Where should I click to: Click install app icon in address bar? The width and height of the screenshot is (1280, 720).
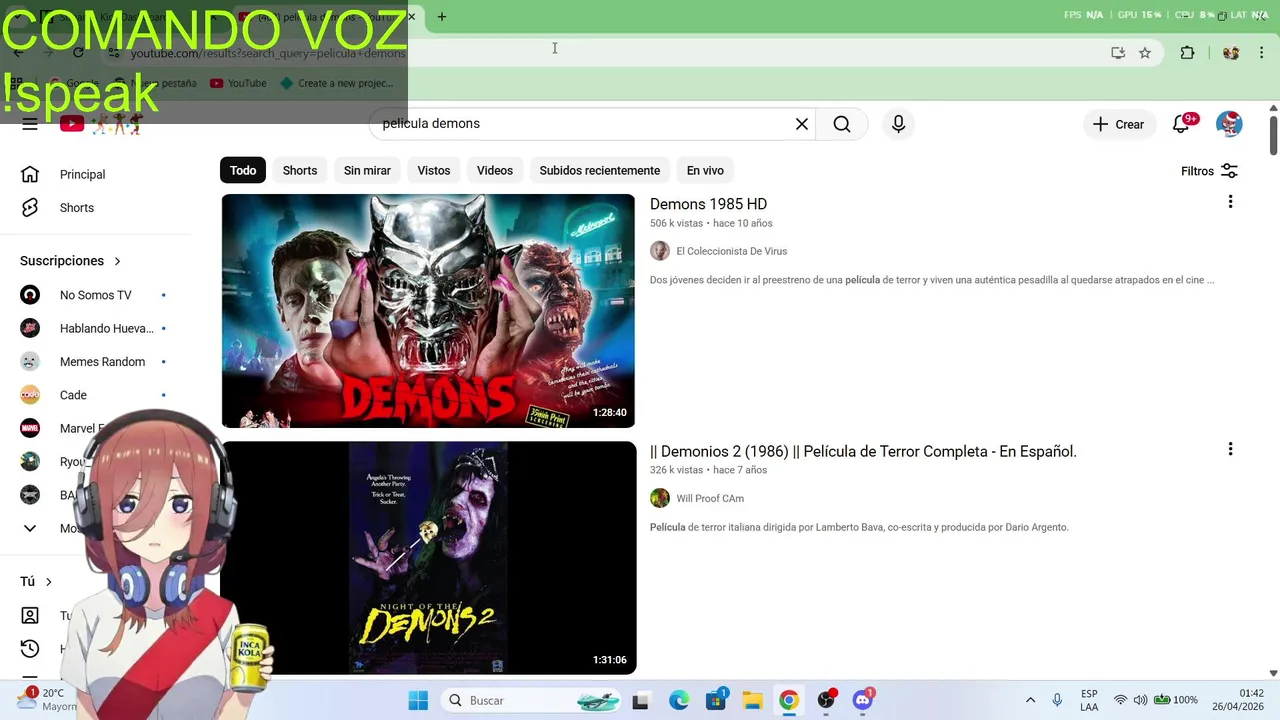coord(1118,53)
